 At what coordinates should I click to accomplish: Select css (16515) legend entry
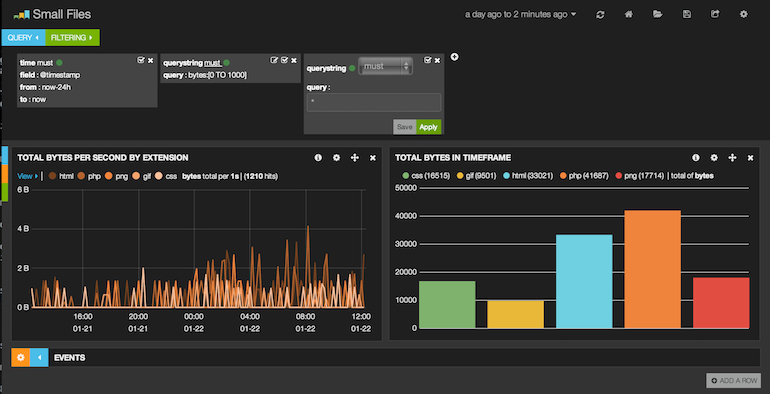point(426,176)
